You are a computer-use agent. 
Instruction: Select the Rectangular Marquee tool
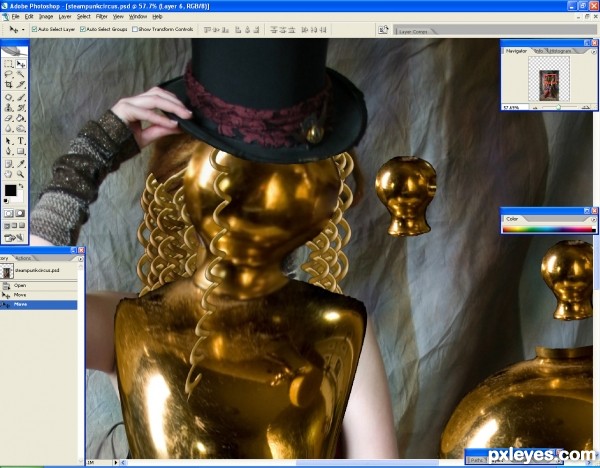9,64
